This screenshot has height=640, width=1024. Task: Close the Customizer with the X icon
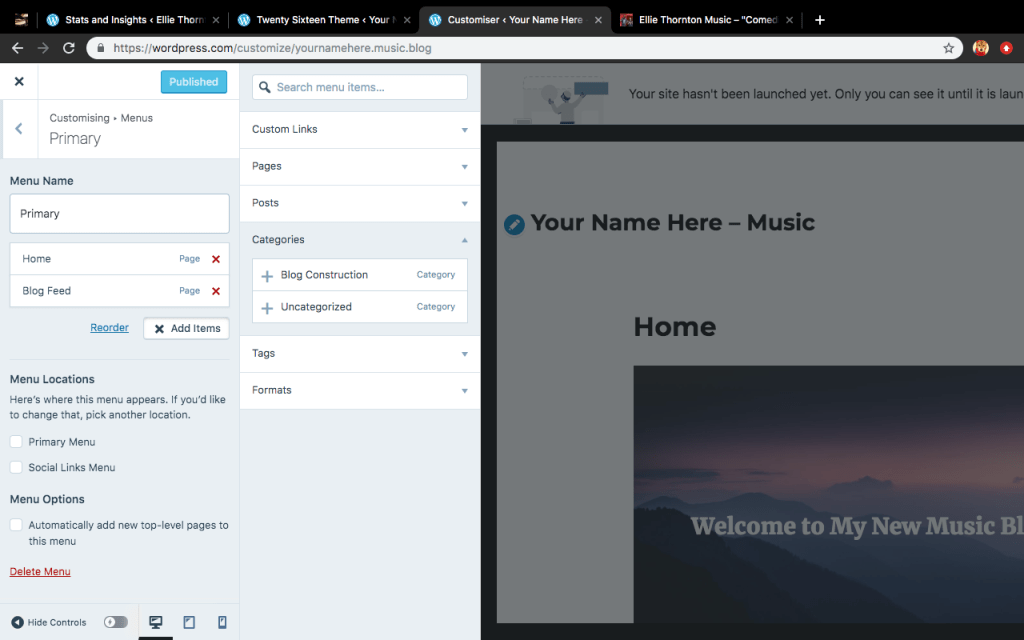click(19, 82)
